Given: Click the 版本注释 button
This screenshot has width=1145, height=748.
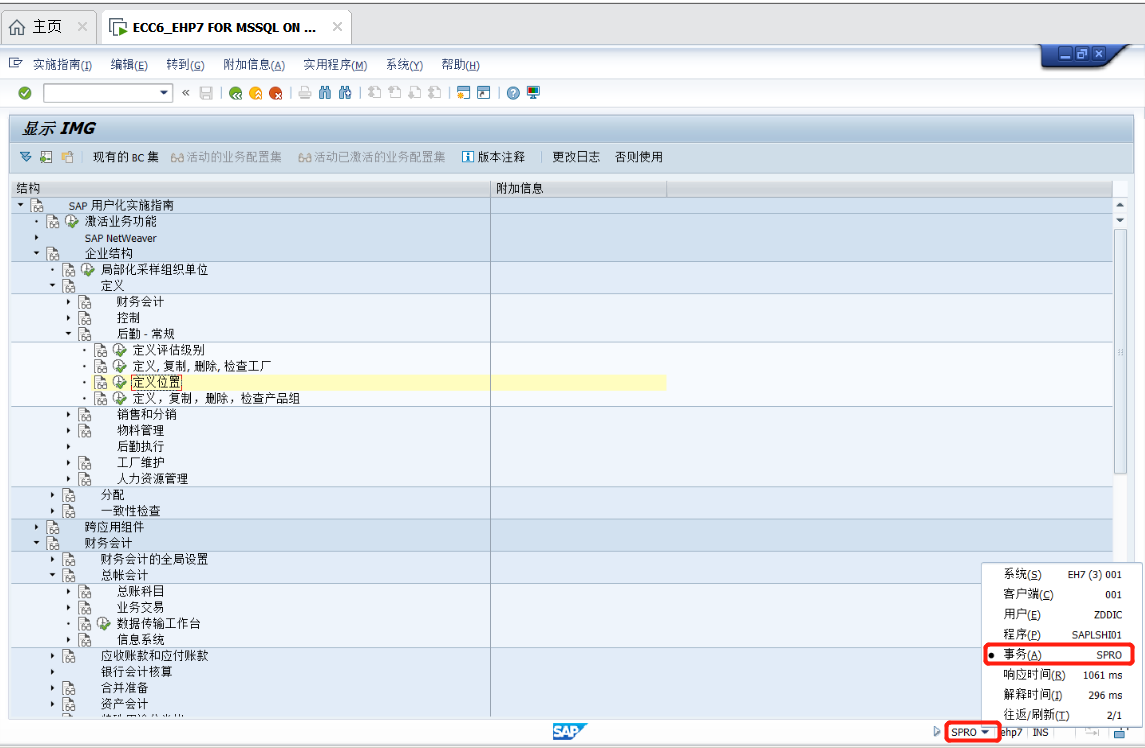Looking at the screenshot, I should point(494,157).
